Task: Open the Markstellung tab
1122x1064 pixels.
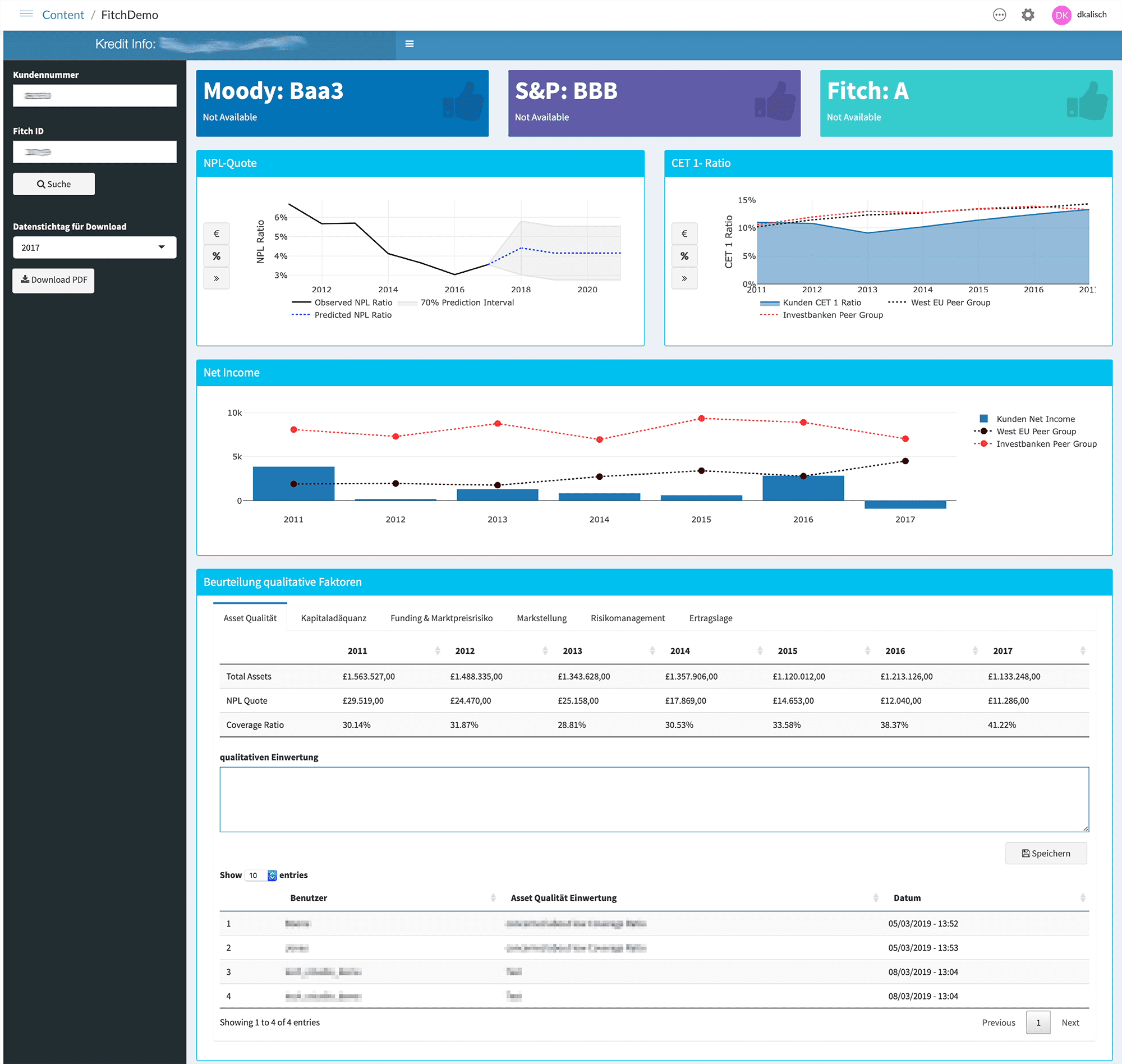Action: 541,618
